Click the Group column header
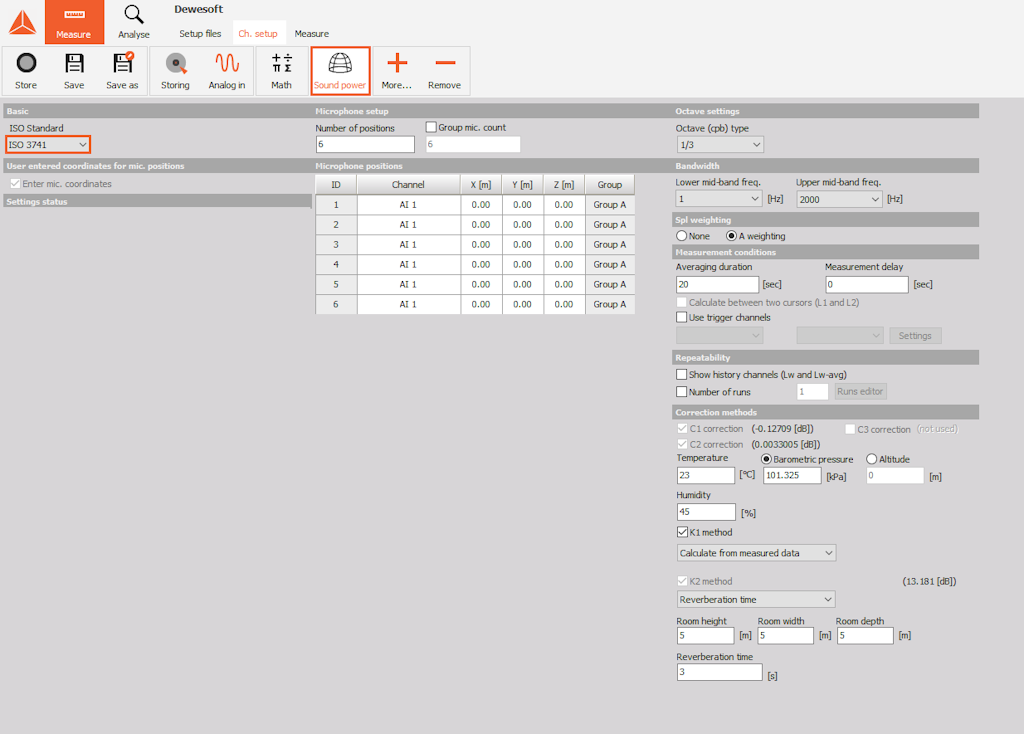The height and width of the screenshot is (734, 1024). [x=609, y=185]
